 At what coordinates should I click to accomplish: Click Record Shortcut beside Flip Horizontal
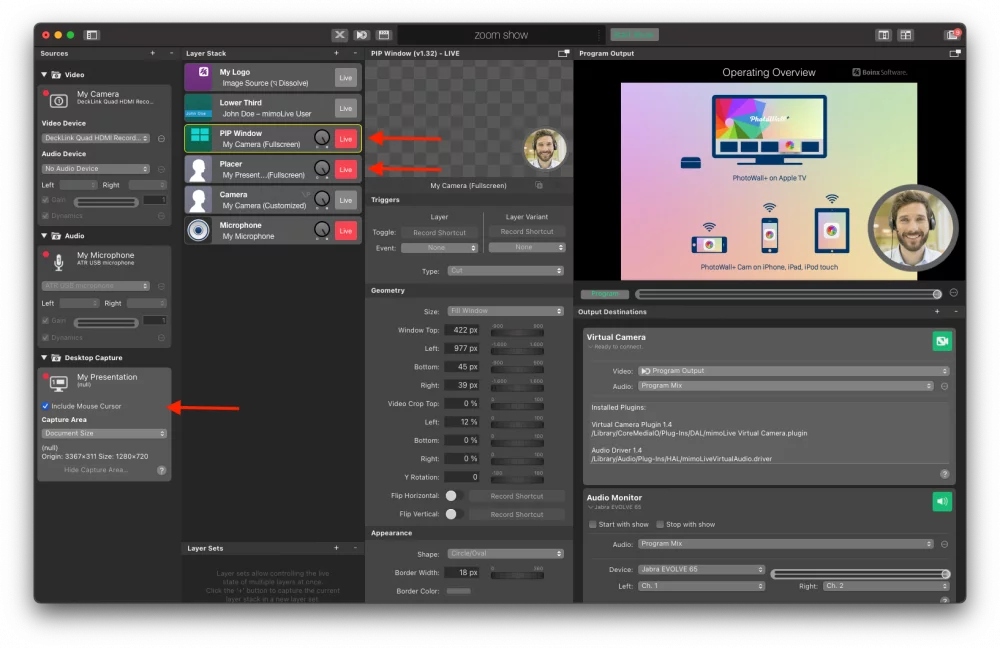click(x=517, y=496)
